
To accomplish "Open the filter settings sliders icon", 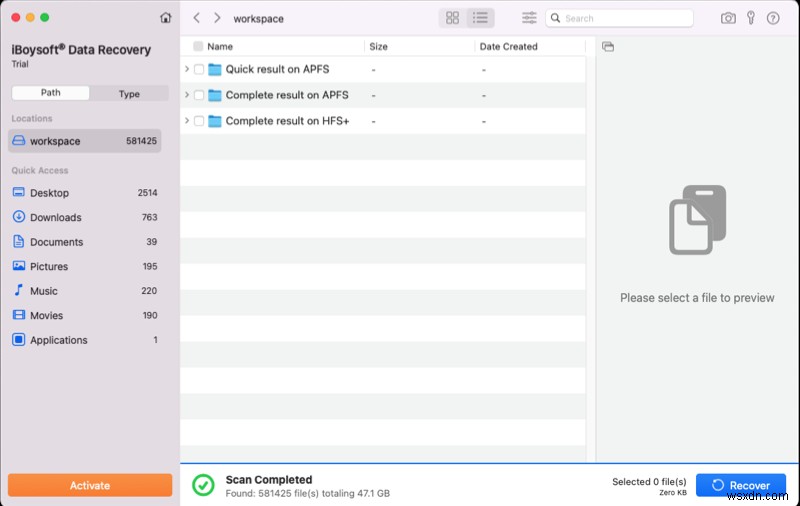I will 529,18.
